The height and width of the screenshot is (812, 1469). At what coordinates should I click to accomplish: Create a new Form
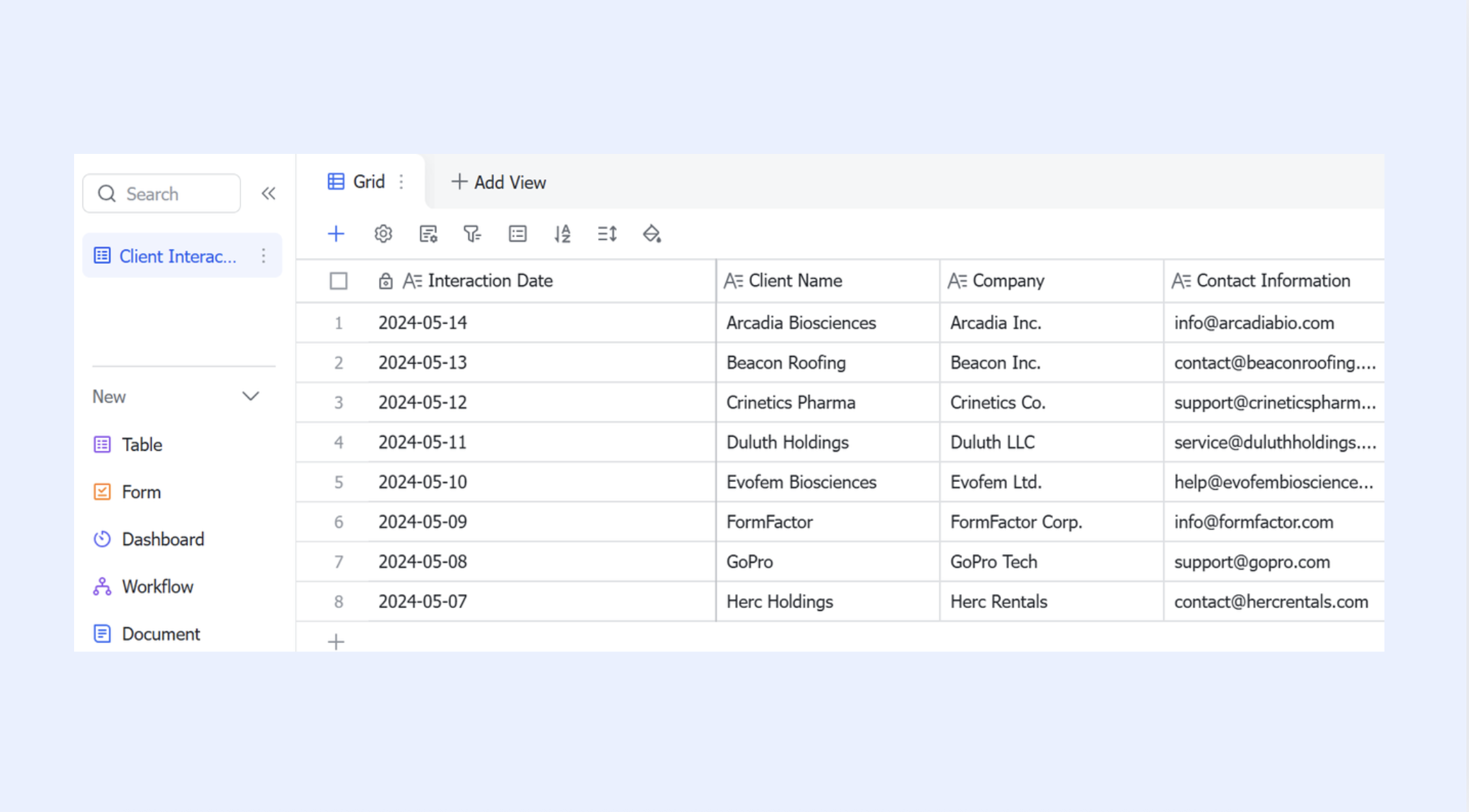click(128, 492)
